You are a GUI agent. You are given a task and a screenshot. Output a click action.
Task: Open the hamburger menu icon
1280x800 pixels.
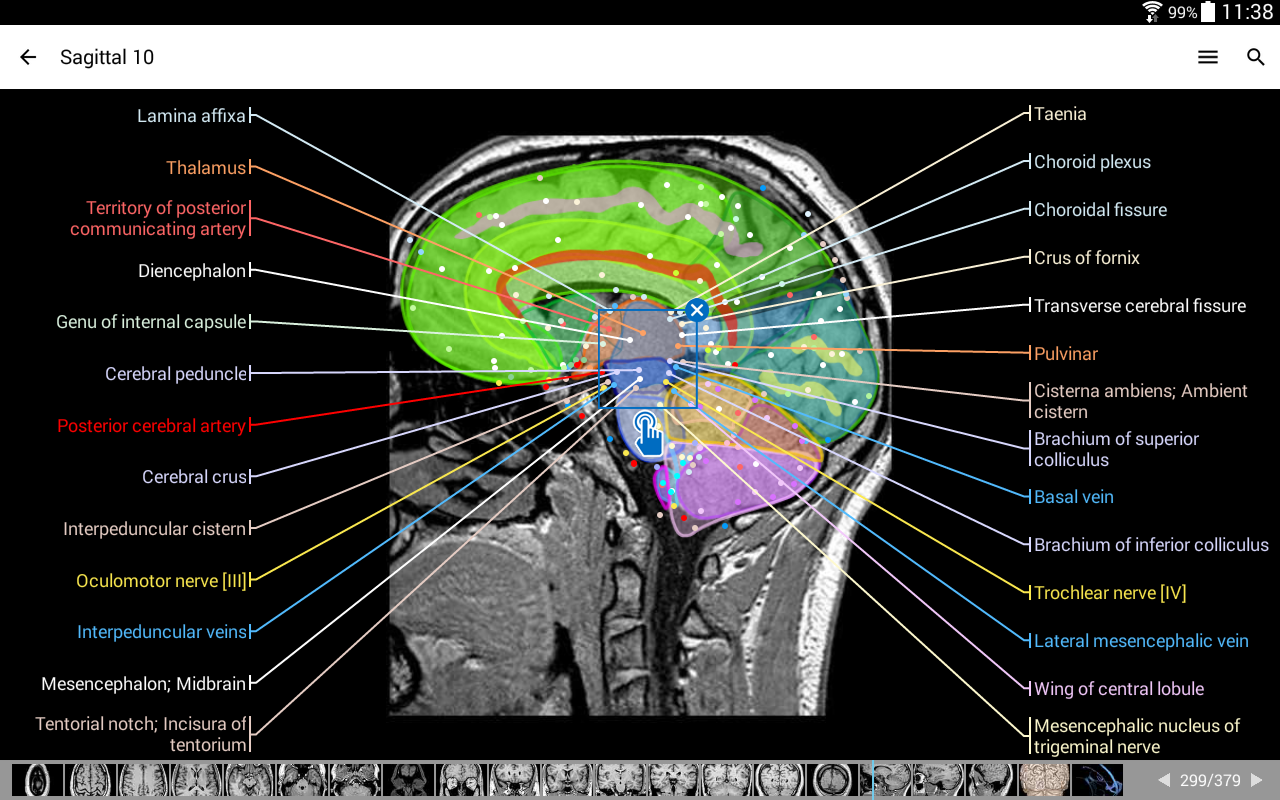[x=1208, y=57]
